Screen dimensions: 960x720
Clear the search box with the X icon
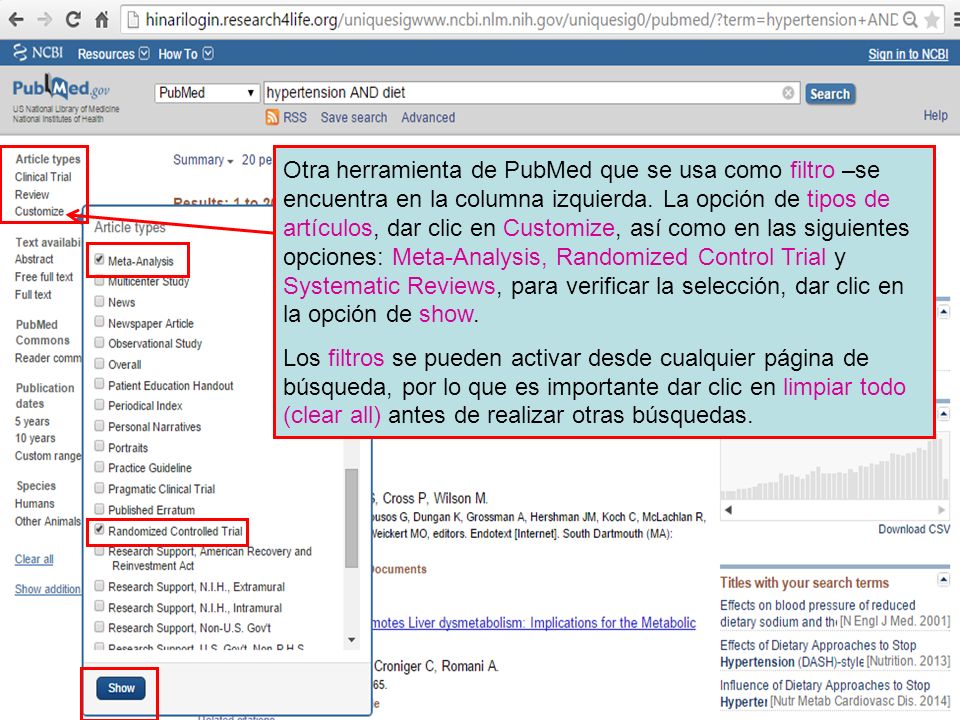tap(789, 92)
